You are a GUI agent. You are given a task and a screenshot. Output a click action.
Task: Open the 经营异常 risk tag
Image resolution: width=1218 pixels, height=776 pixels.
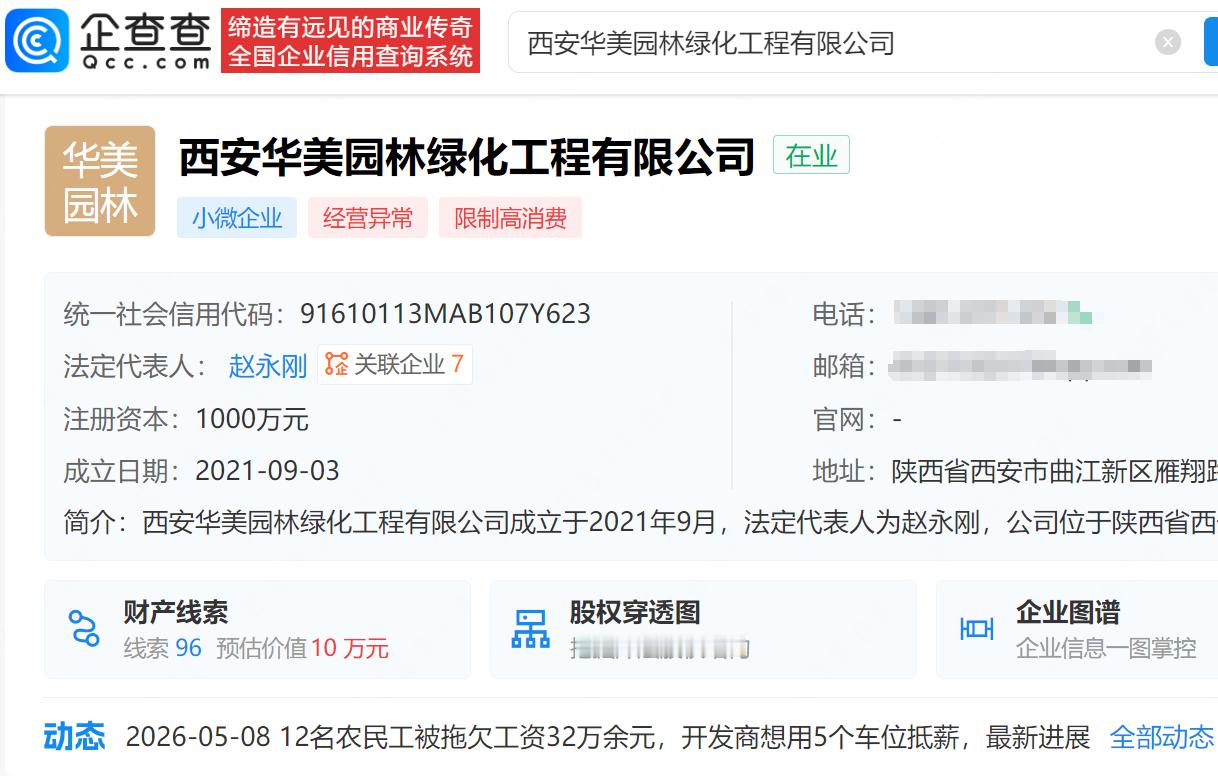pyautogui.click(x=368, y=218)
